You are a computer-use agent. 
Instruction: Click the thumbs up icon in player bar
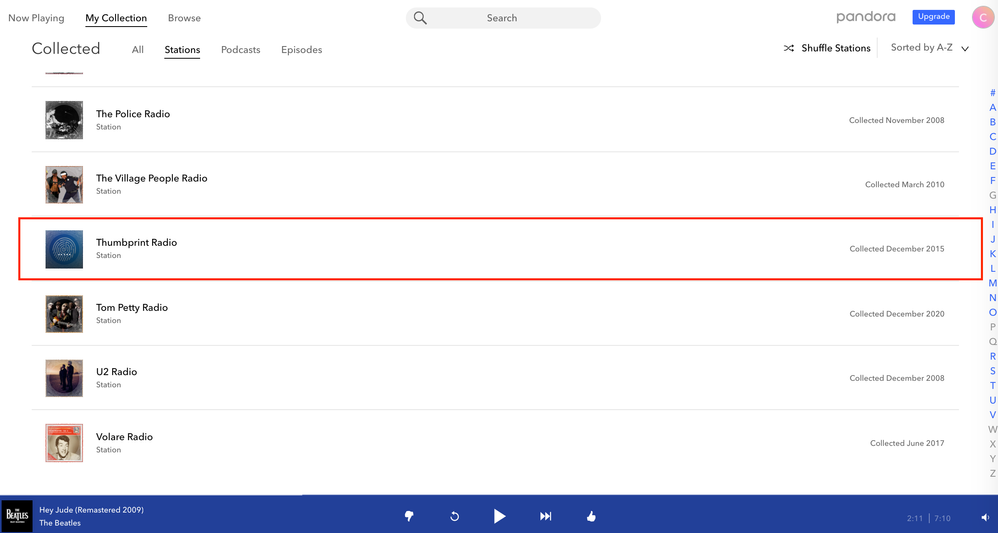(x=591, y=516)
